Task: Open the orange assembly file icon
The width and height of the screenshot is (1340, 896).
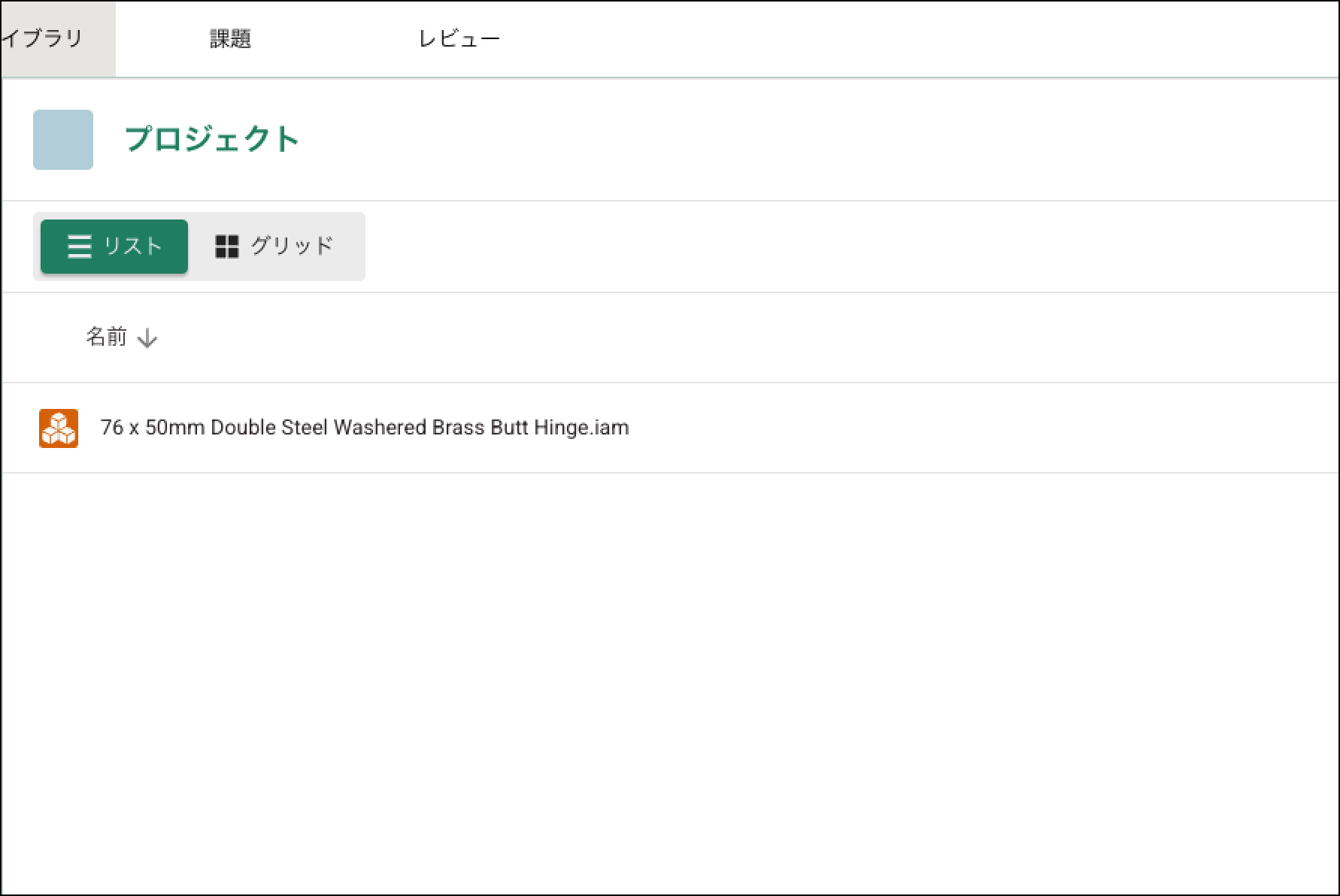Action: 59,428
